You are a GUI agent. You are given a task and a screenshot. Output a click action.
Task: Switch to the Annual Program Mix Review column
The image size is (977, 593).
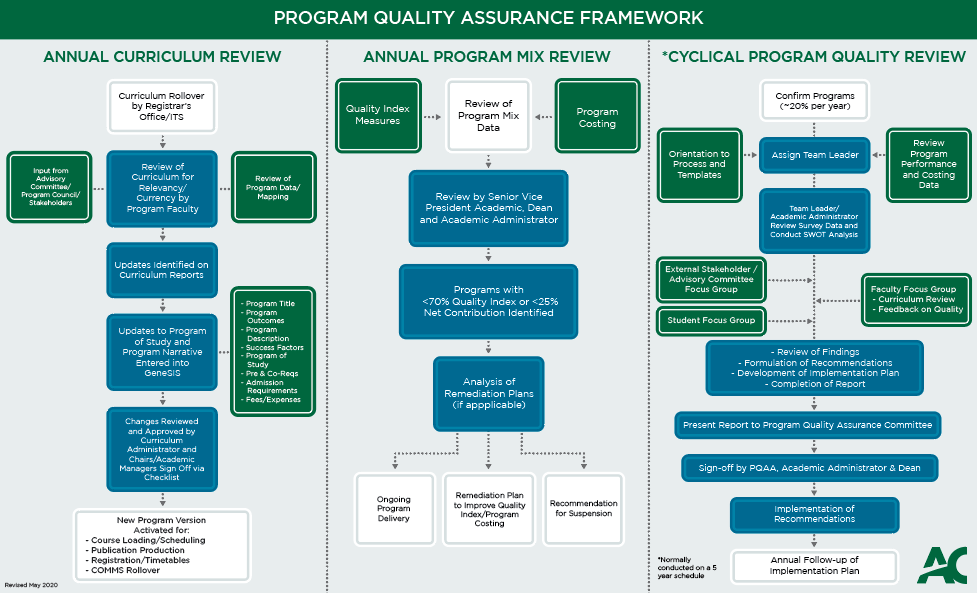488,57
